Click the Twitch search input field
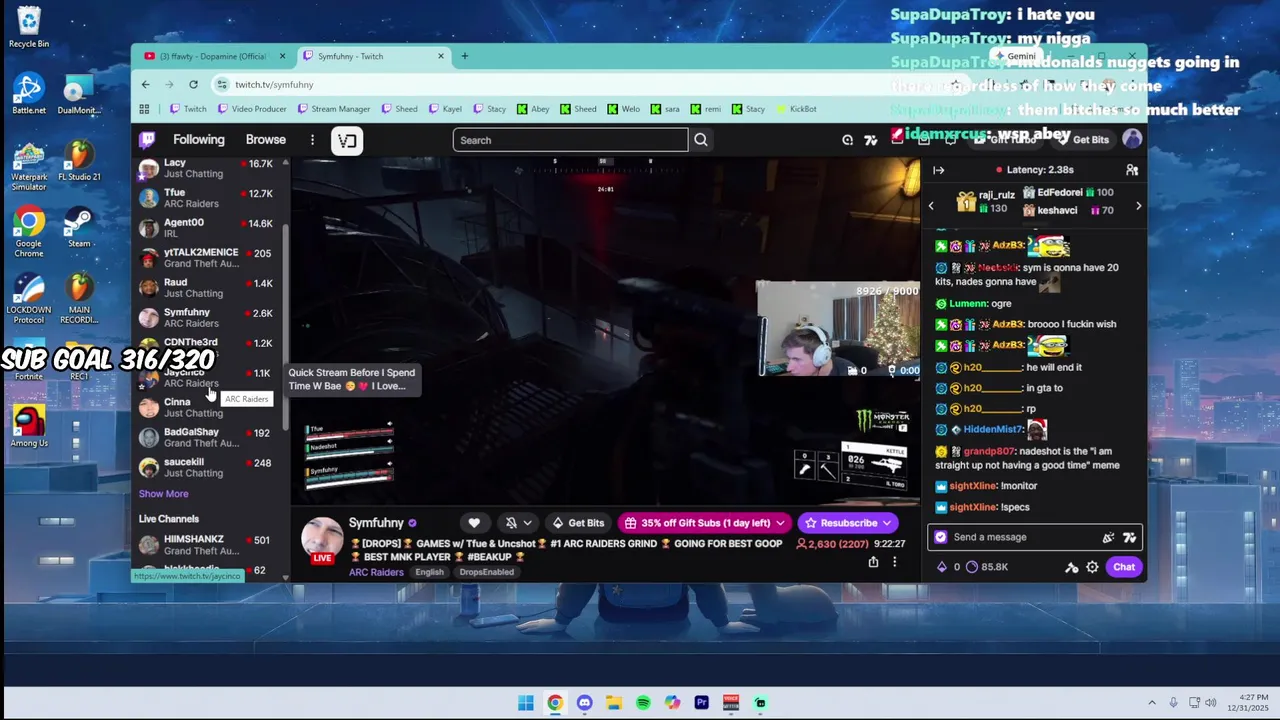The height and width of the screenshot is (720, 1280). 570,140
